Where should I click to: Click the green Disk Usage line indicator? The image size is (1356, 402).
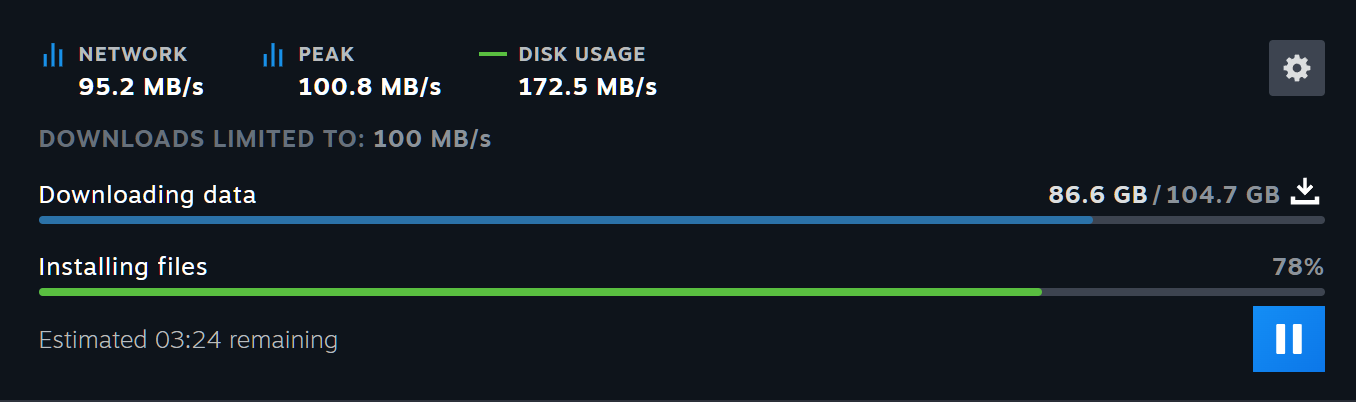click(x=493, y=54)
